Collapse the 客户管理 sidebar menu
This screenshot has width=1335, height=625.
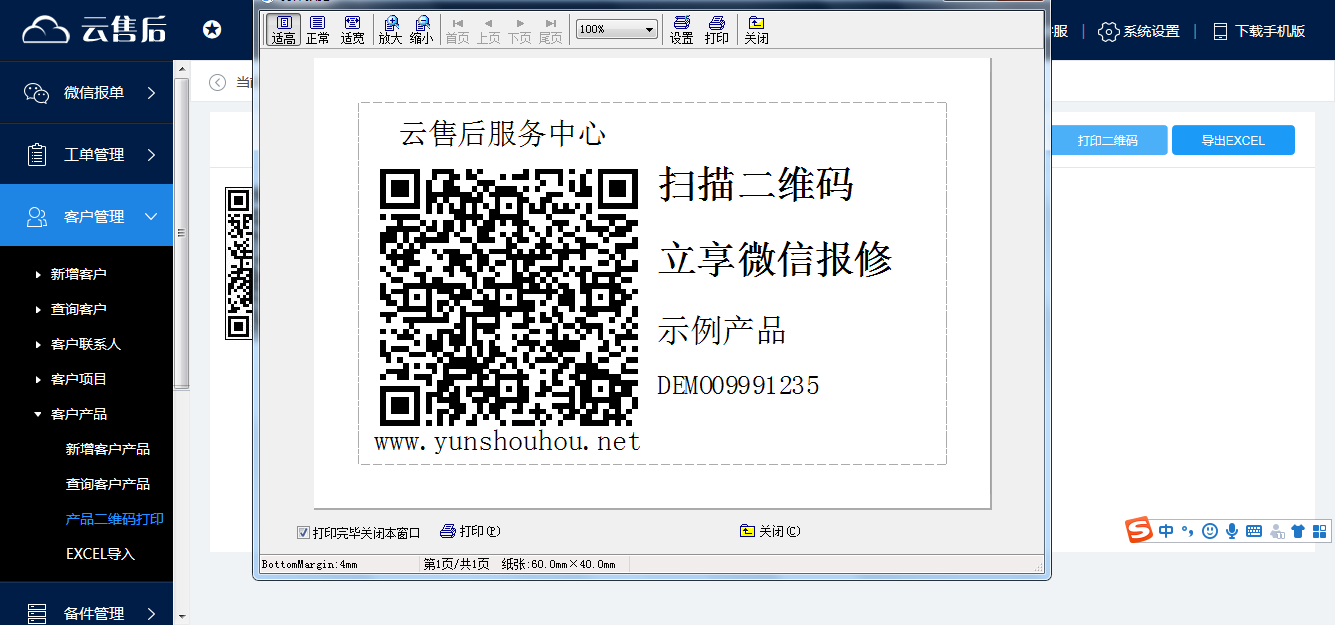[87, 216]
